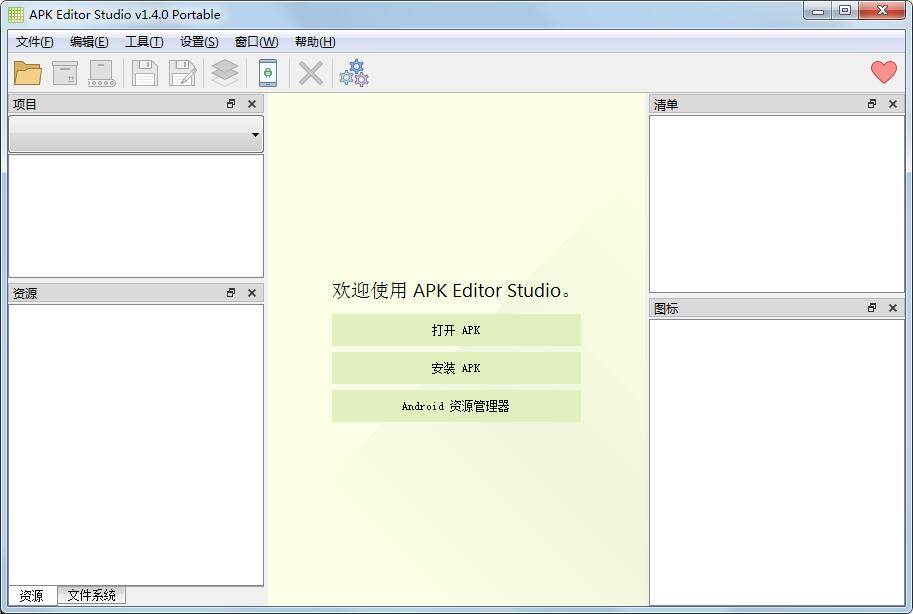Close the 资源 panel
The image size is (913, 614).
(252, 292)
